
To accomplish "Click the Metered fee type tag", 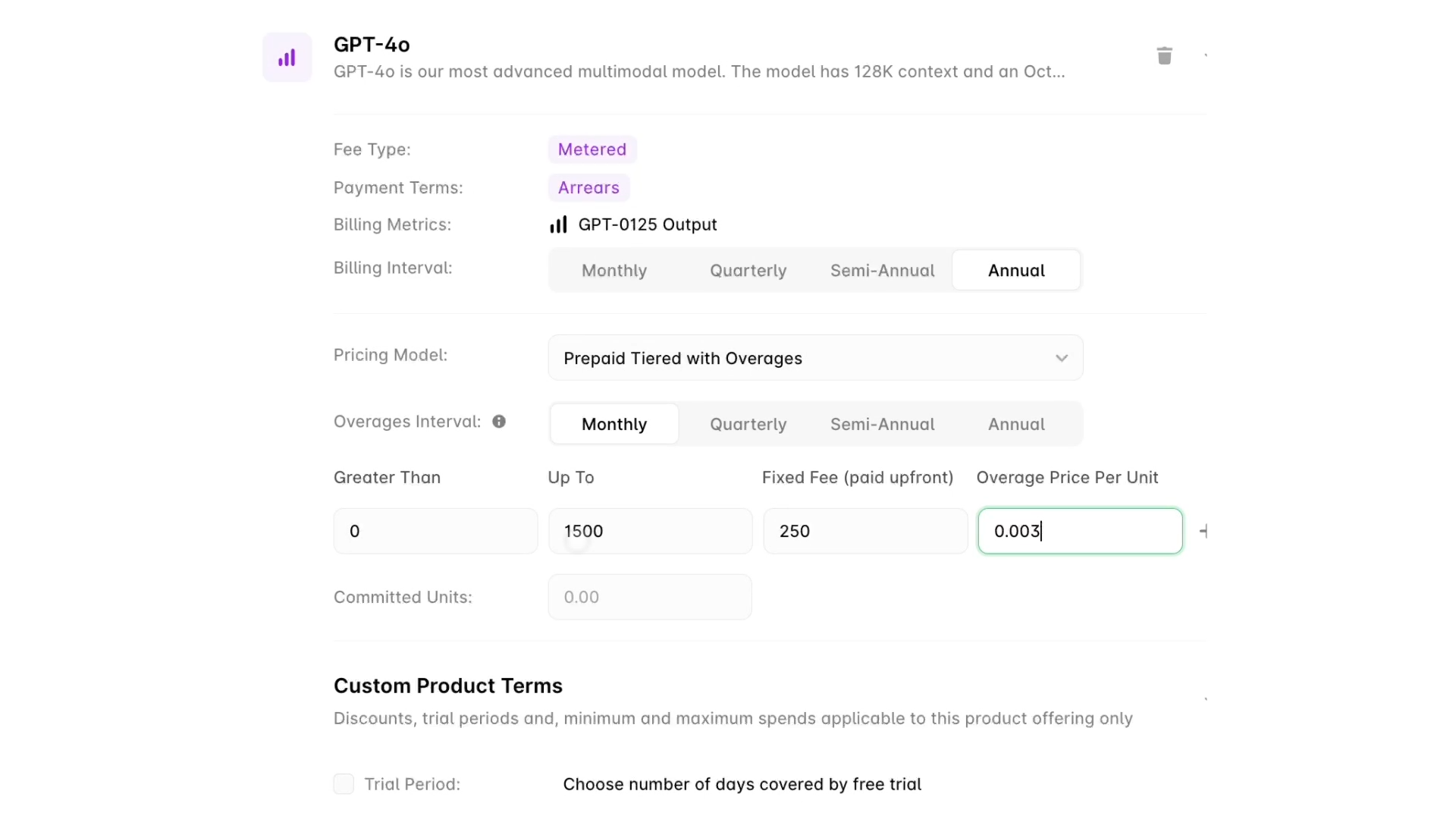I will click(592, 149).
